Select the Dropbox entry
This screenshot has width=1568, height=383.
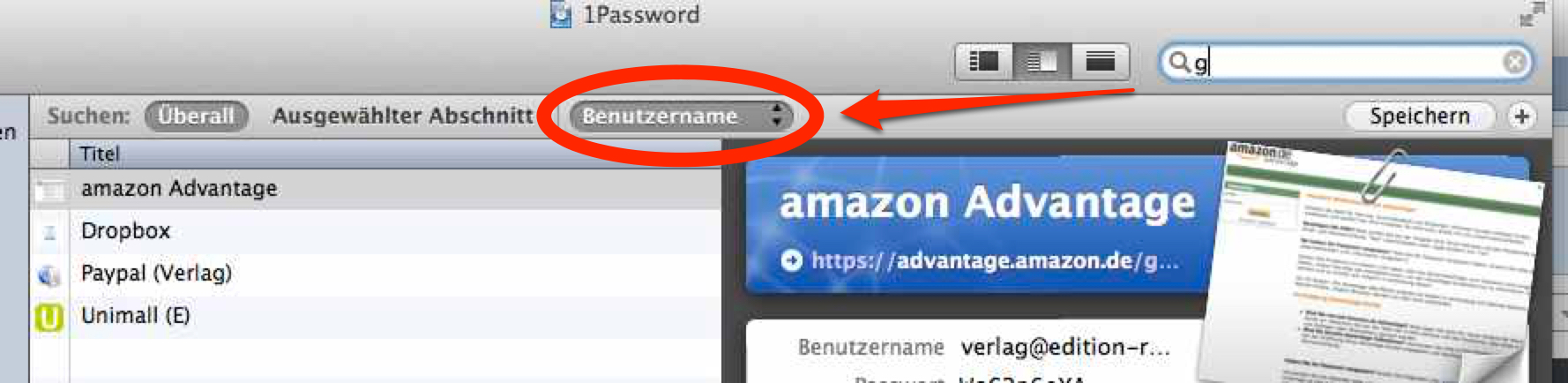[377, 231]
